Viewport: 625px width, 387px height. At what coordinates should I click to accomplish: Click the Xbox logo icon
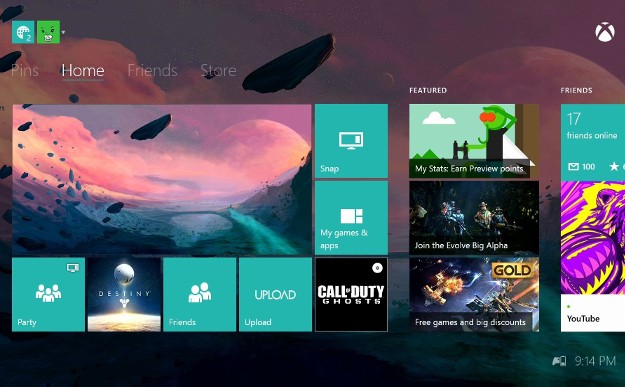pyautogui.click(x=605, y=32)
